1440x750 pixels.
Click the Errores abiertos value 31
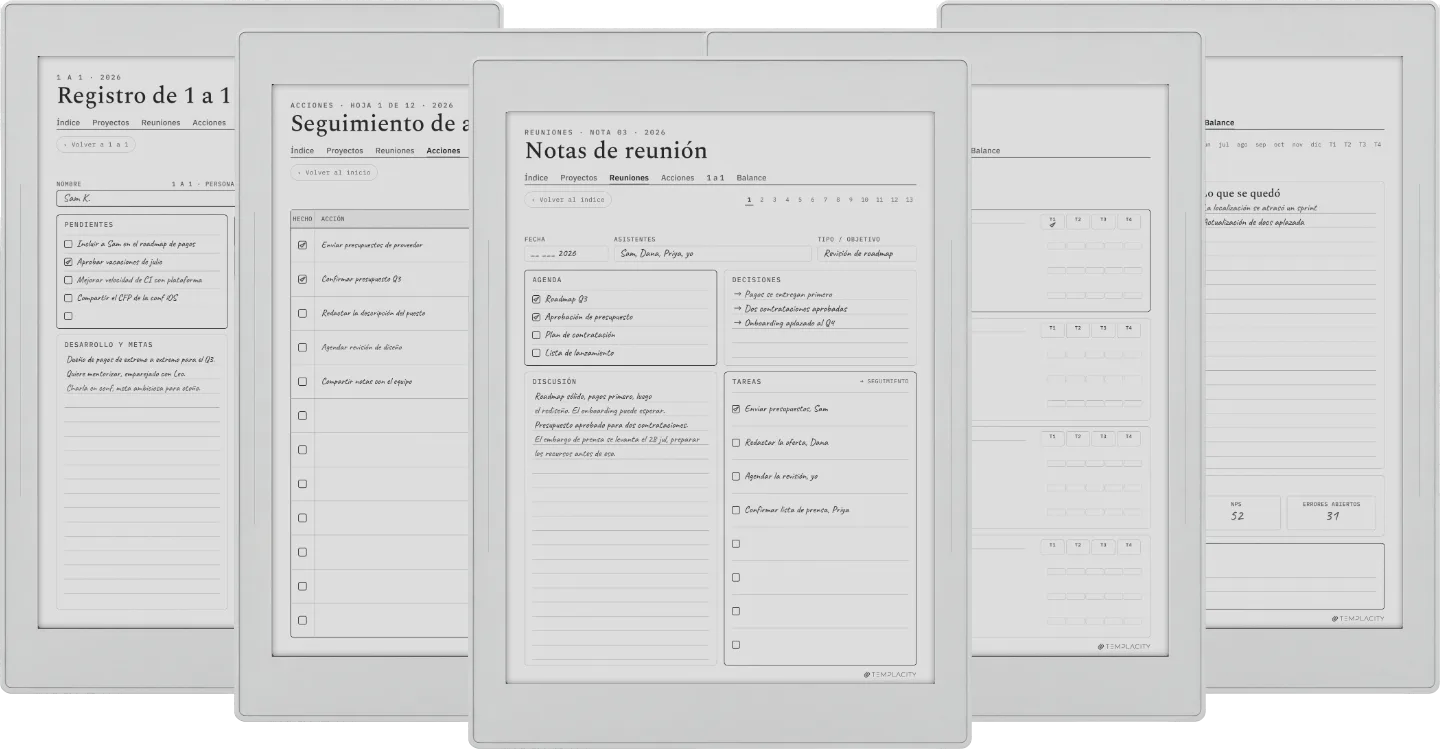[1332, 516]
